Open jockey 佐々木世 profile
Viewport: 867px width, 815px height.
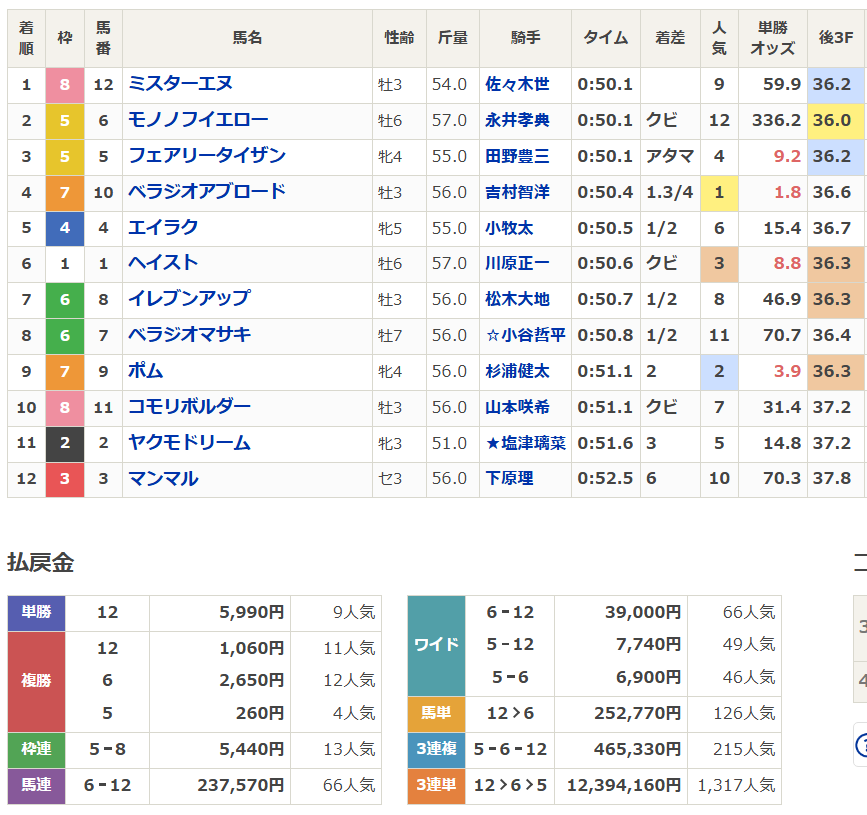(517, 84)
